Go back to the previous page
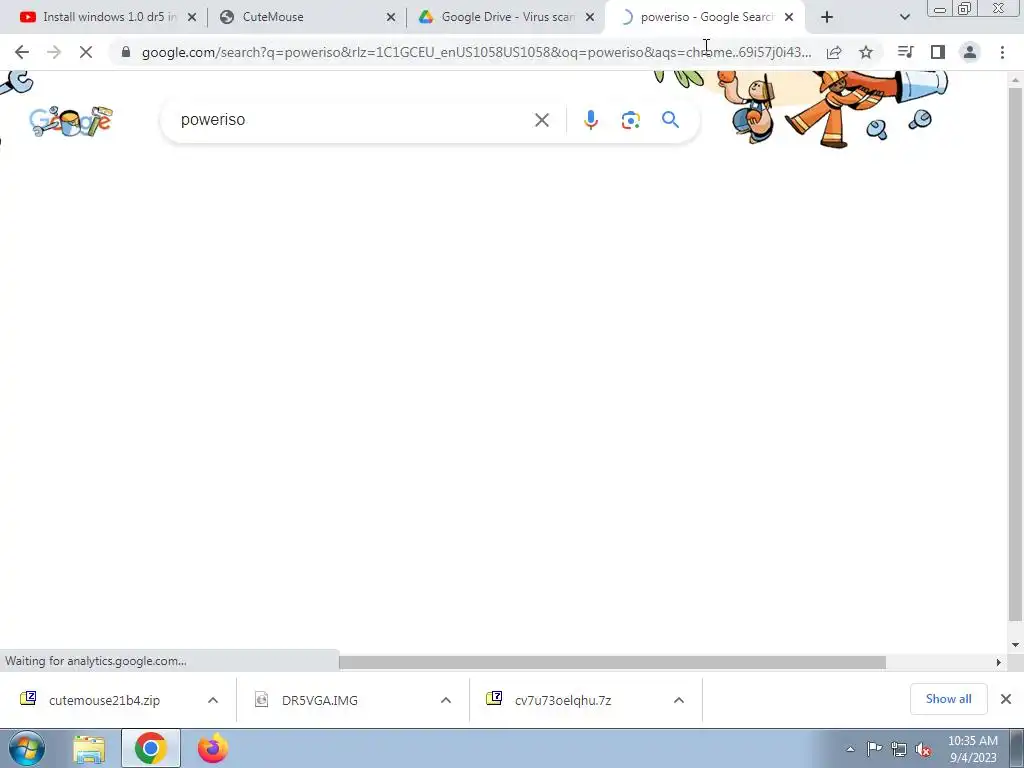Viewport: 1024px width, 768px height. tap(22, 52)
